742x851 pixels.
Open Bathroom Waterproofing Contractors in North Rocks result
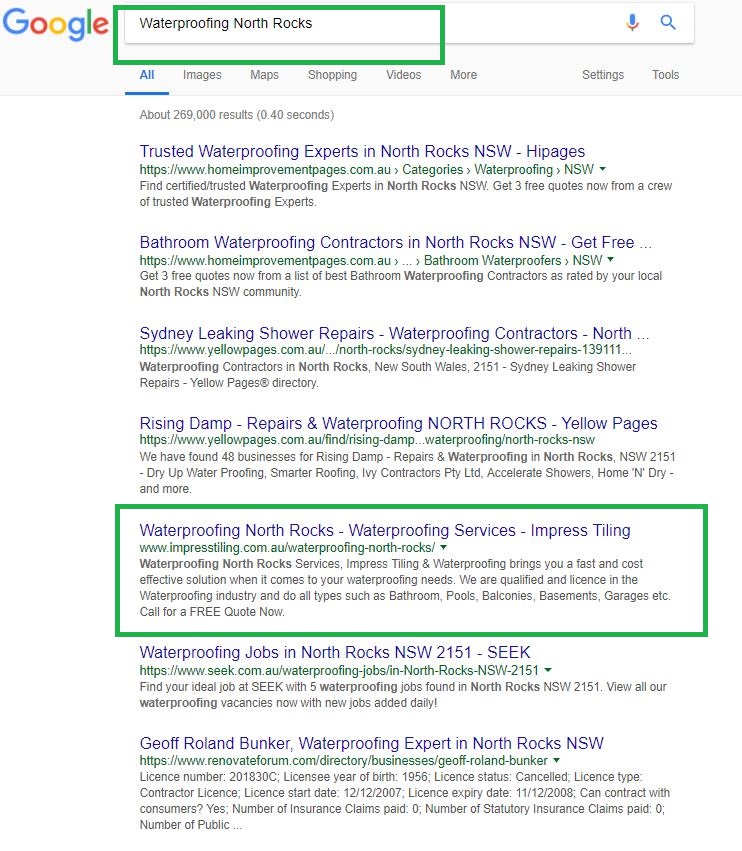pyautogui.click(x=396, y=242)
